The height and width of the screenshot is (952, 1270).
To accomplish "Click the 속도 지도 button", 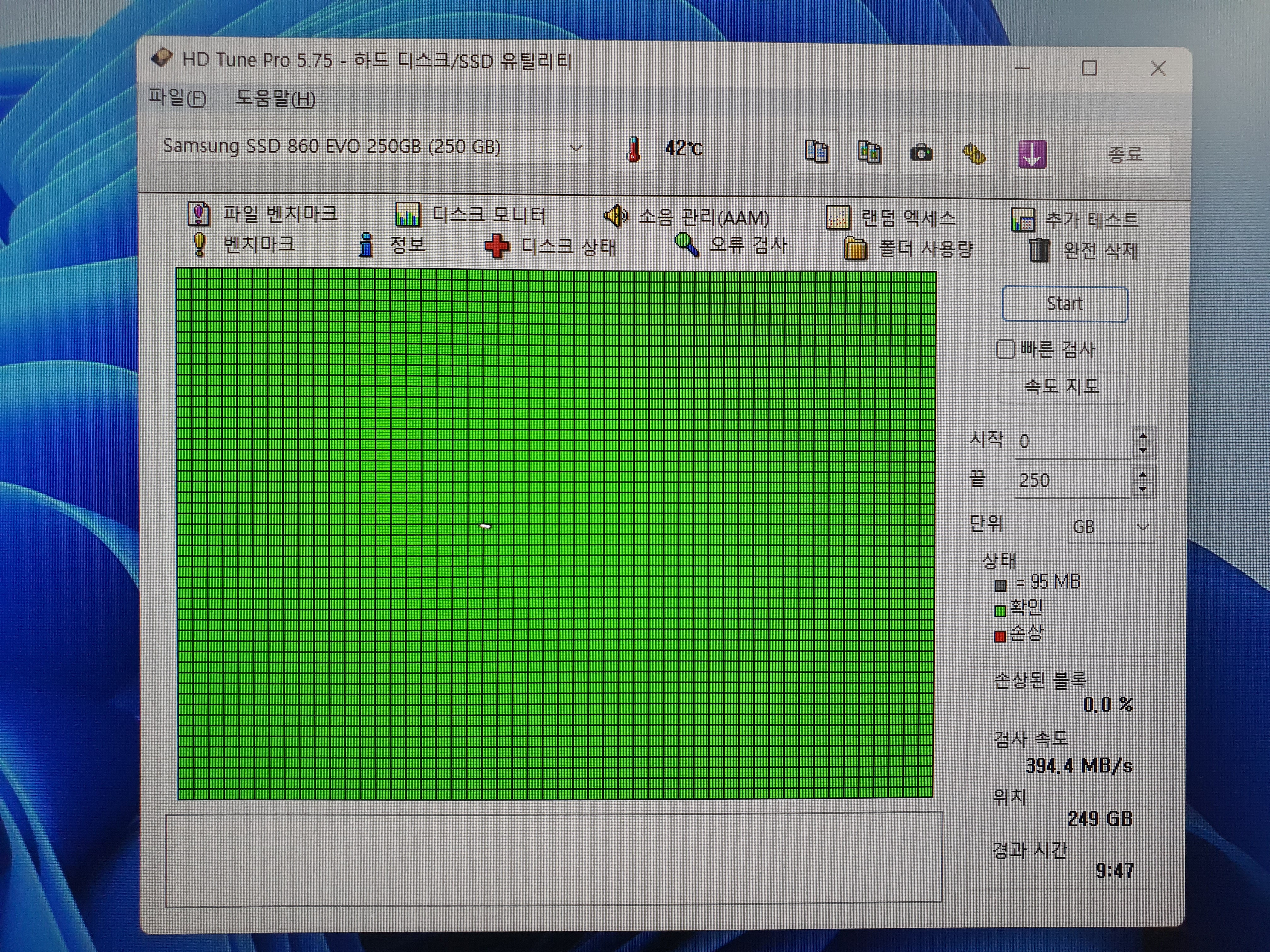I will (x=1062, y=387).
